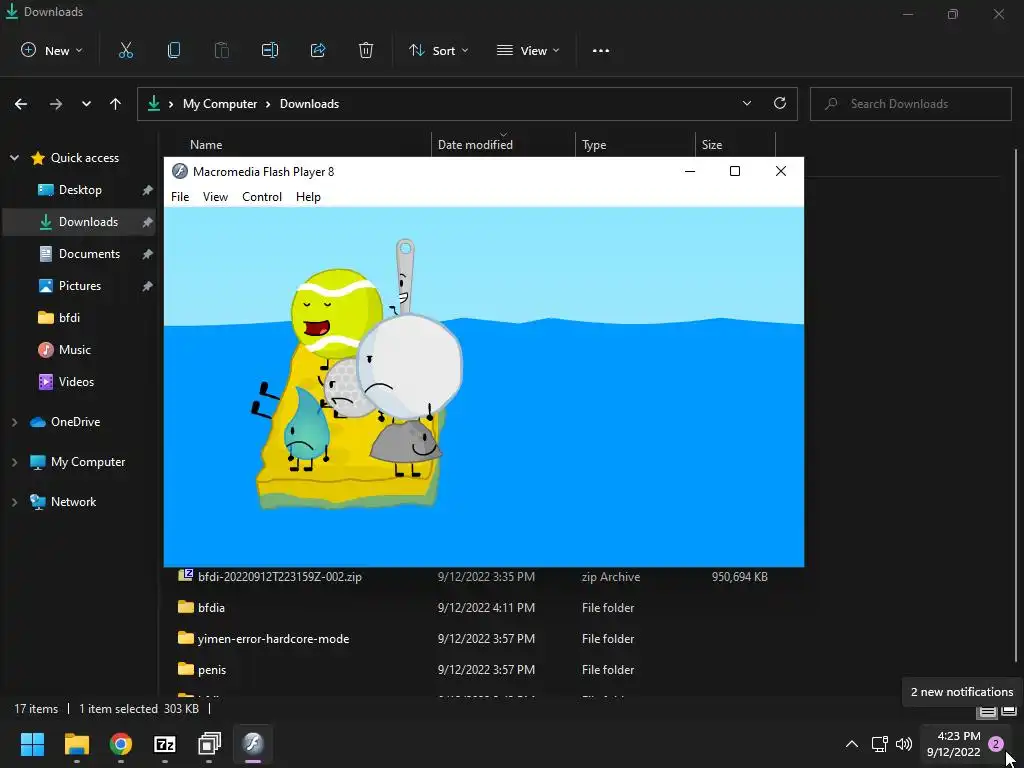Image resolution: width=1024 pixels, height=768 pixels.
Task: Select Downloads in the address breadcrumb
Action: (x=310, y=104)
